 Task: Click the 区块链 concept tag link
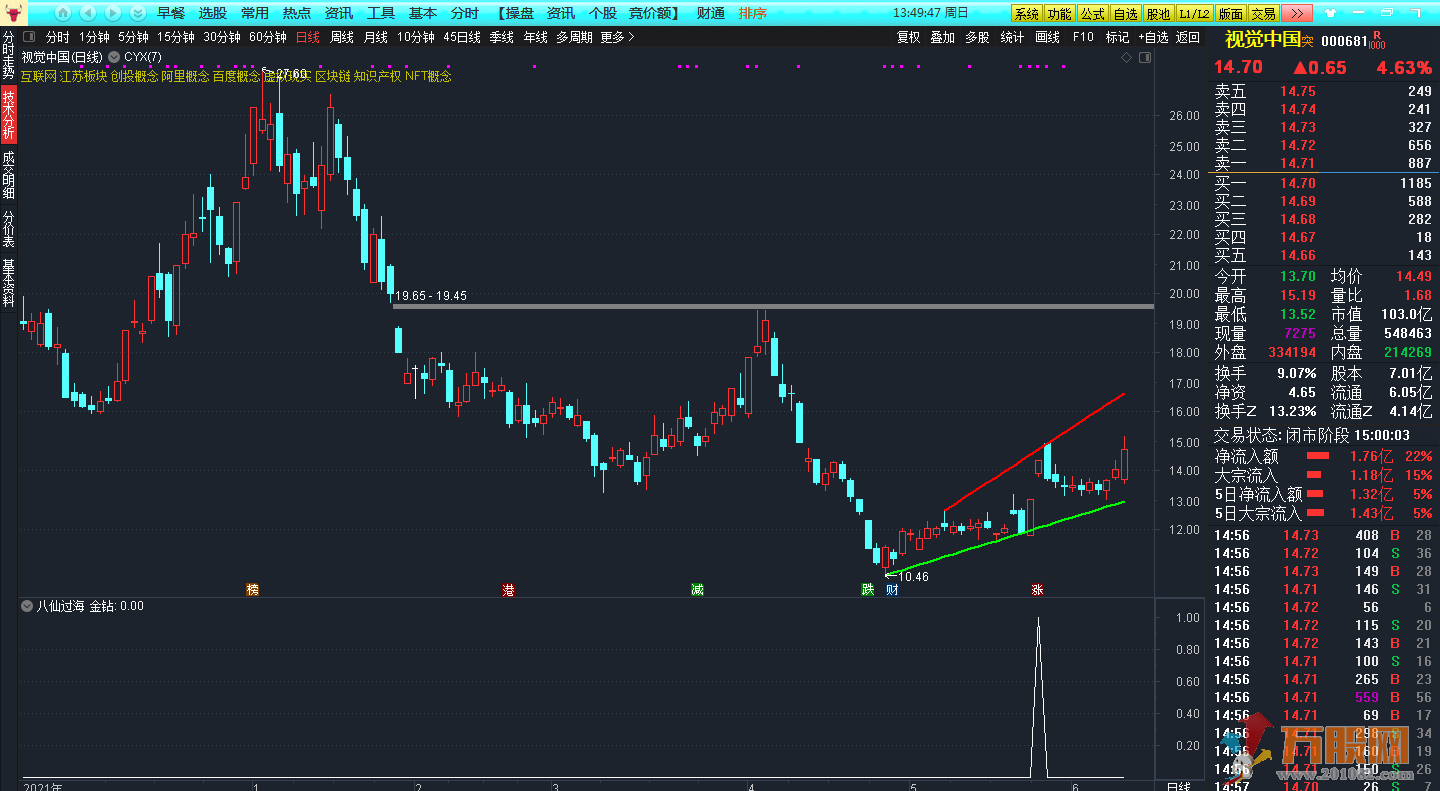(332, 76)
